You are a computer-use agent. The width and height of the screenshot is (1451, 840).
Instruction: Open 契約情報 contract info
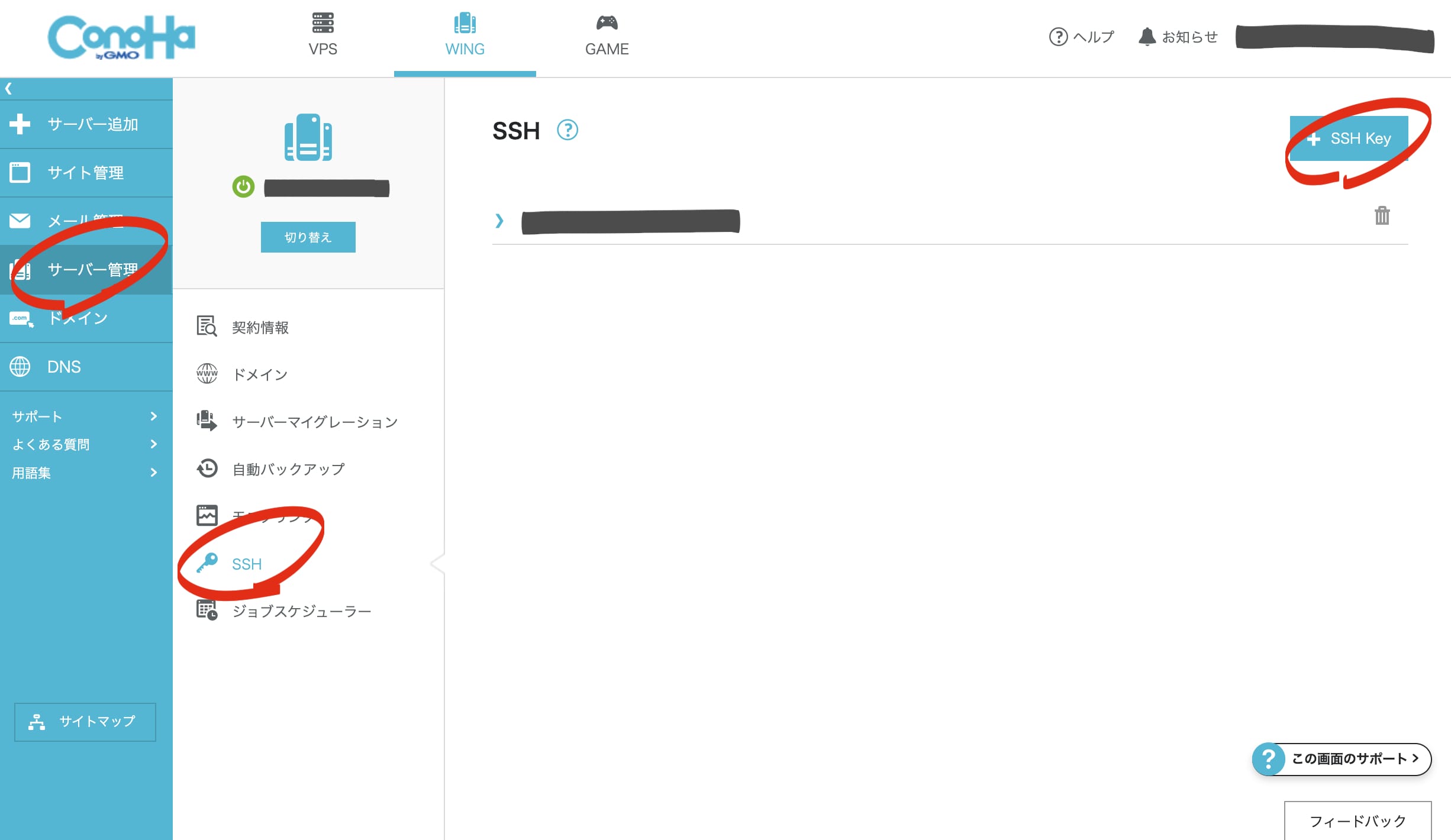pos(260,327)
